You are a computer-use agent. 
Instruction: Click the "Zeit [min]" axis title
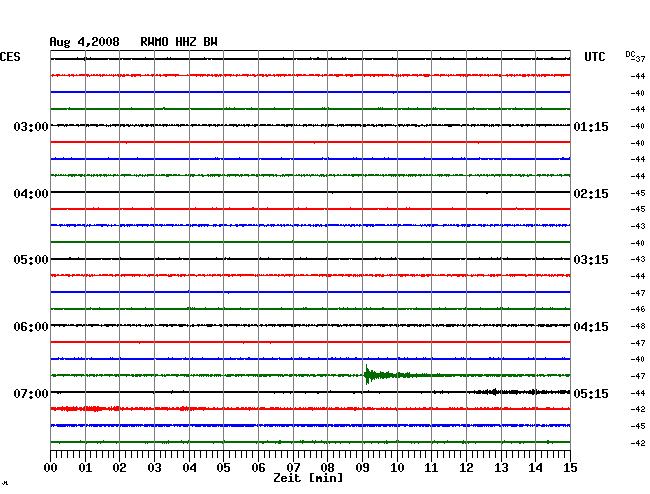pos(308,478)
